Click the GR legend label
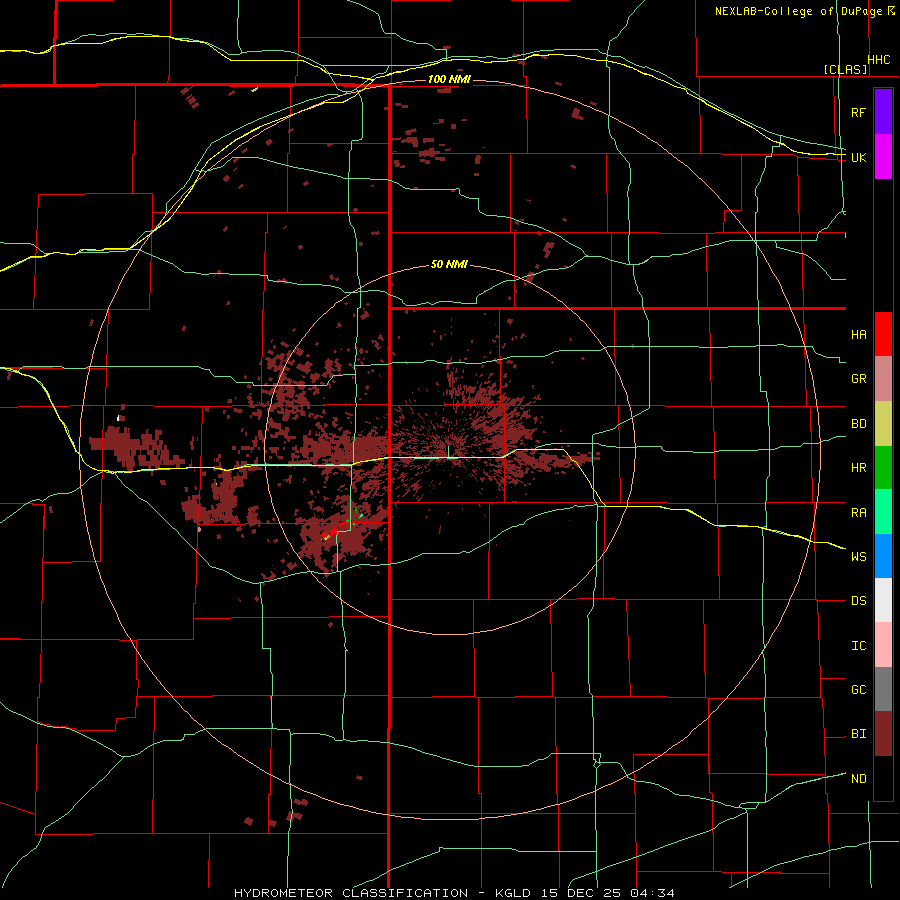Screen dimensions: 900x900 (858, 379)
